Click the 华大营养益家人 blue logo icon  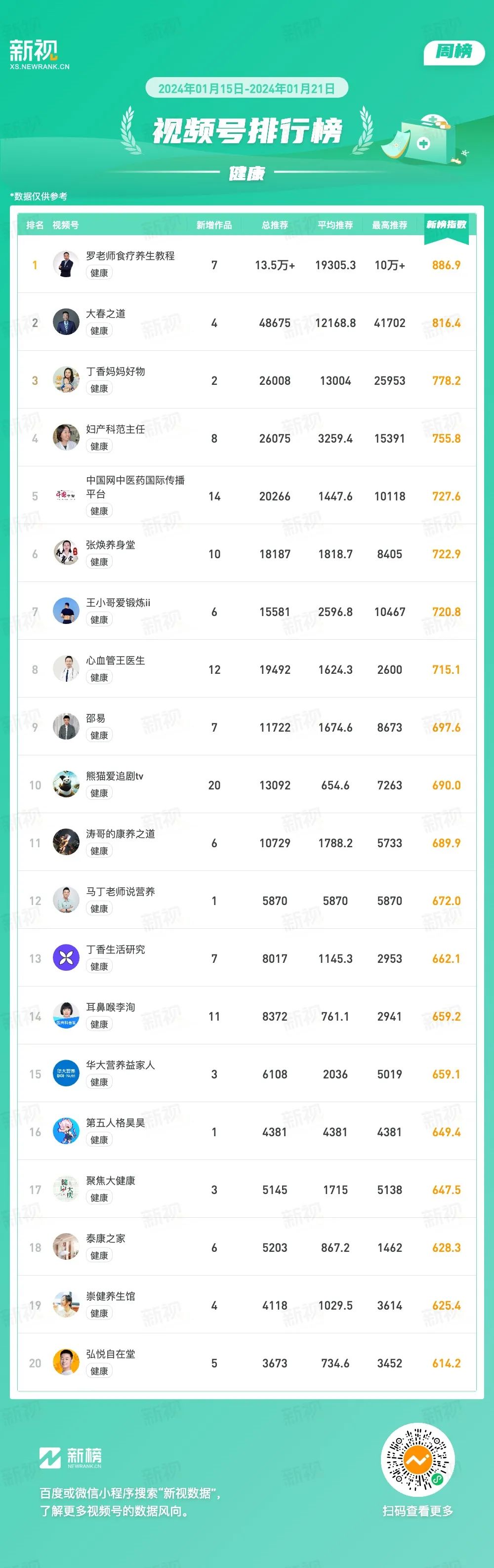[x=66, y=1074]
